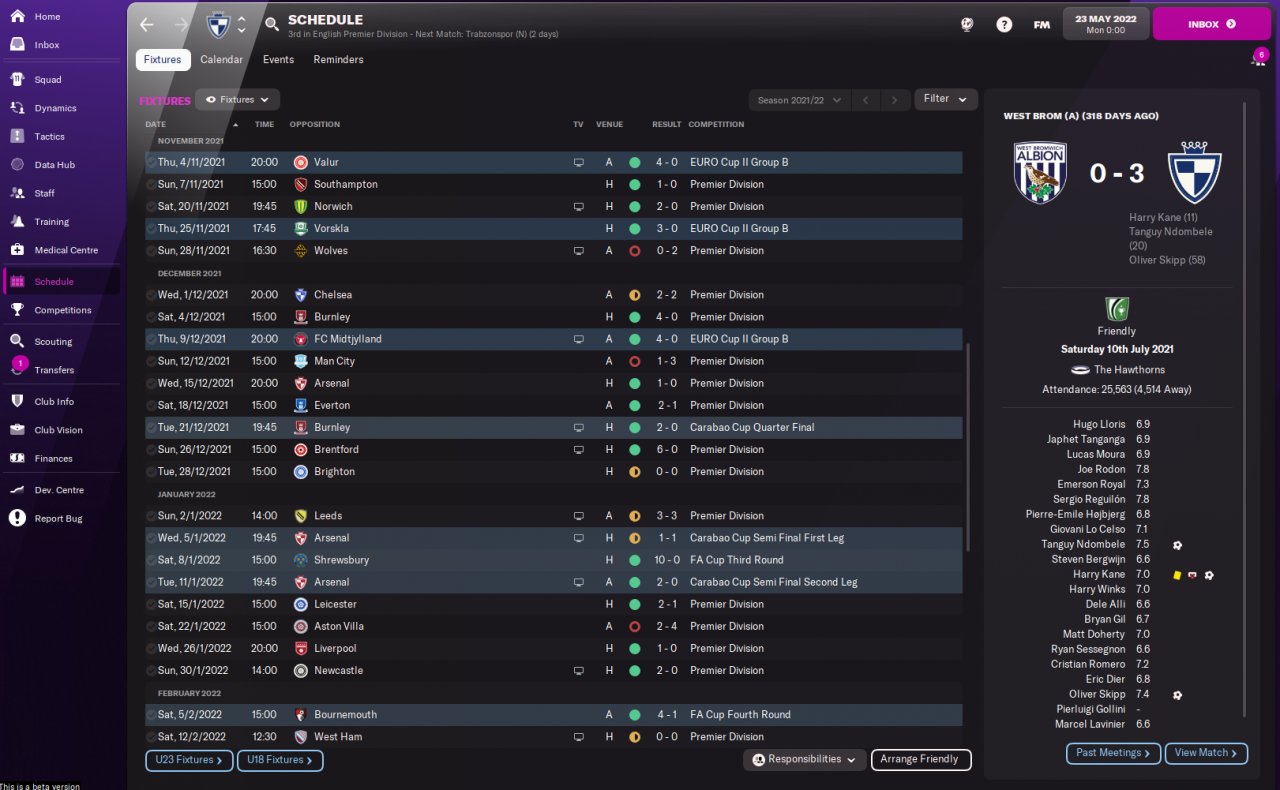The height and width of the screenshot is (790, 1280).
Task: Click the Valur team badge in fixtures list
Action: (x=301, y=162)
